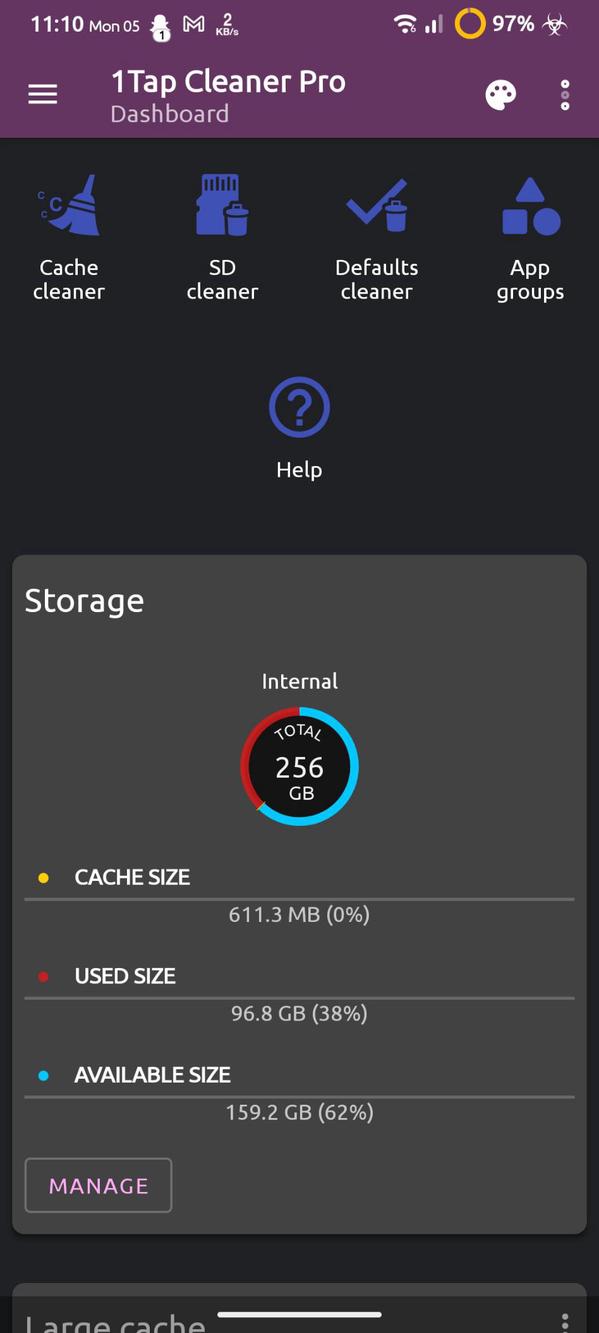Viewport: 599px width, 1333px height.
Task: Launch the Defaults cleaner
Action: point(376,230)
